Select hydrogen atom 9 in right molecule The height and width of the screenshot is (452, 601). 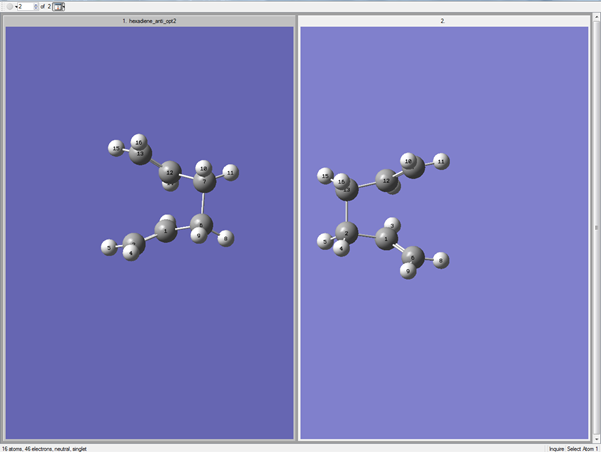pos(408,271)
